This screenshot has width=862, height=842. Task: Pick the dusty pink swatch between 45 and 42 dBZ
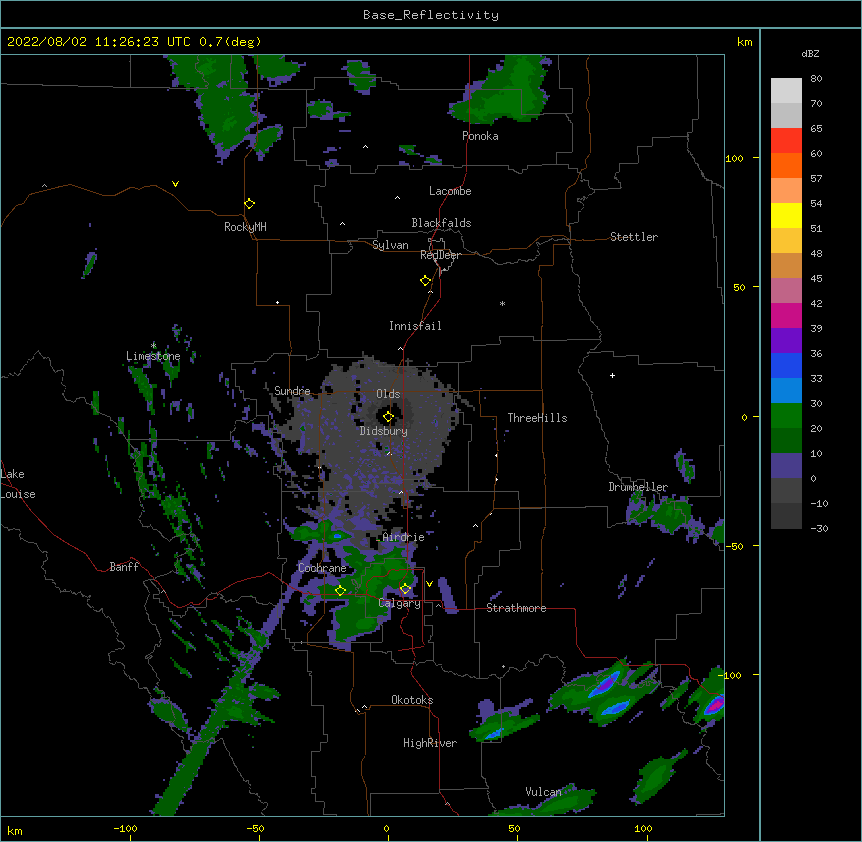coord(786,290)
